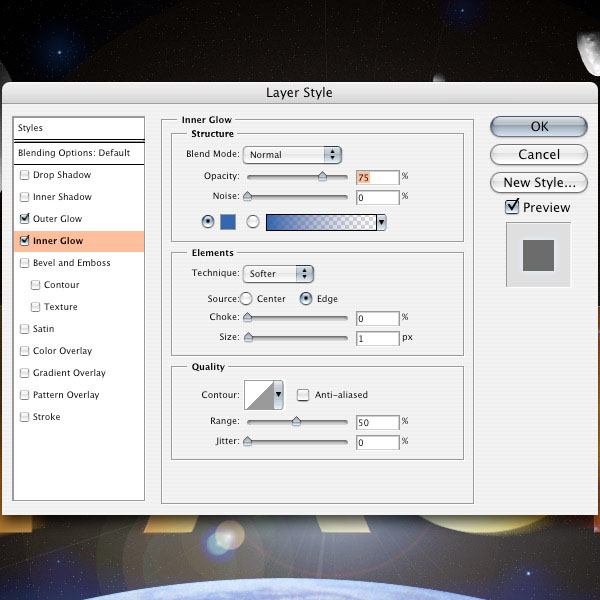This screenshot has height=600, width=600.
Task: Click the OK button
Action: pyautogui.click(x=539, y=127)
